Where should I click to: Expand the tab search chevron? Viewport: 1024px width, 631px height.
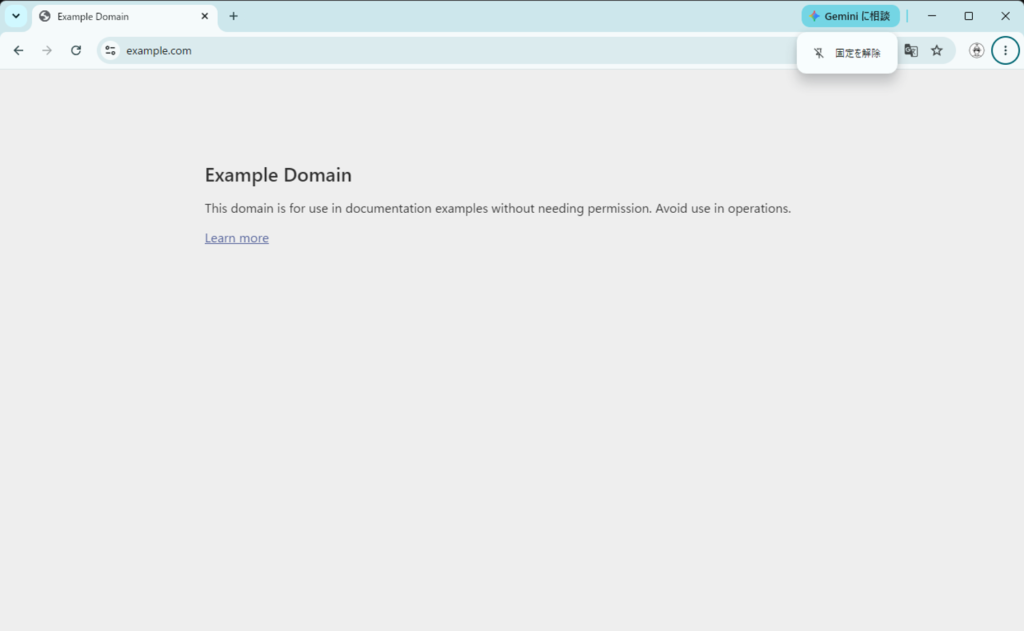pyautogui.click(x=16, y=16)
